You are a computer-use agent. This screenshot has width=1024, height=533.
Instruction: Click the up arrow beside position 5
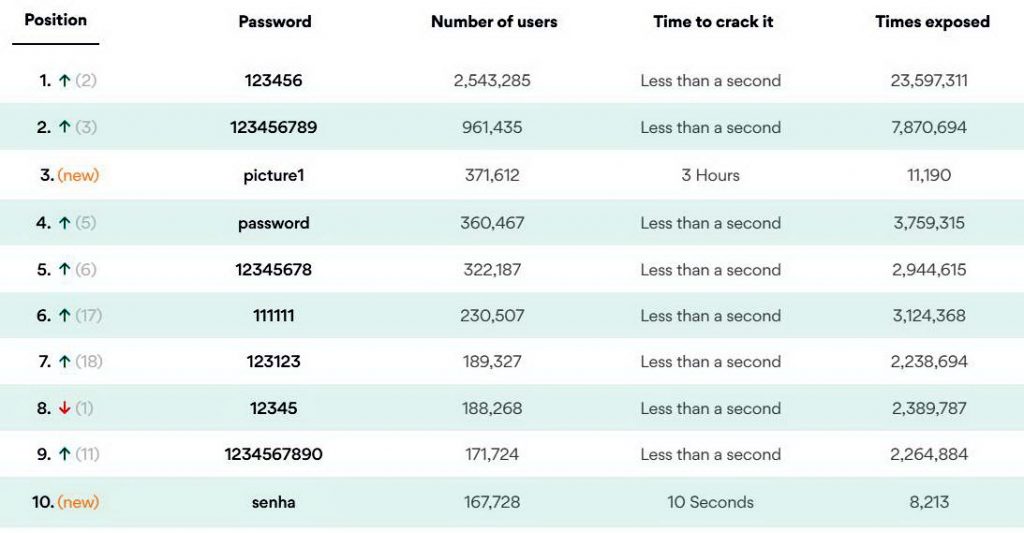click(64, 269)
